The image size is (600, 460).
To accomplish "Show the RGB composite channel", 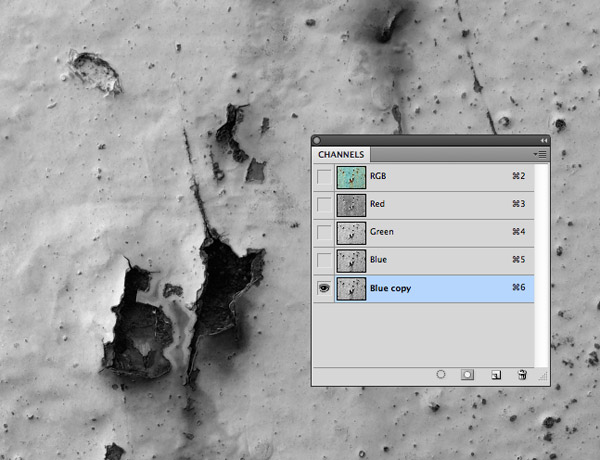I will point(323,177).
